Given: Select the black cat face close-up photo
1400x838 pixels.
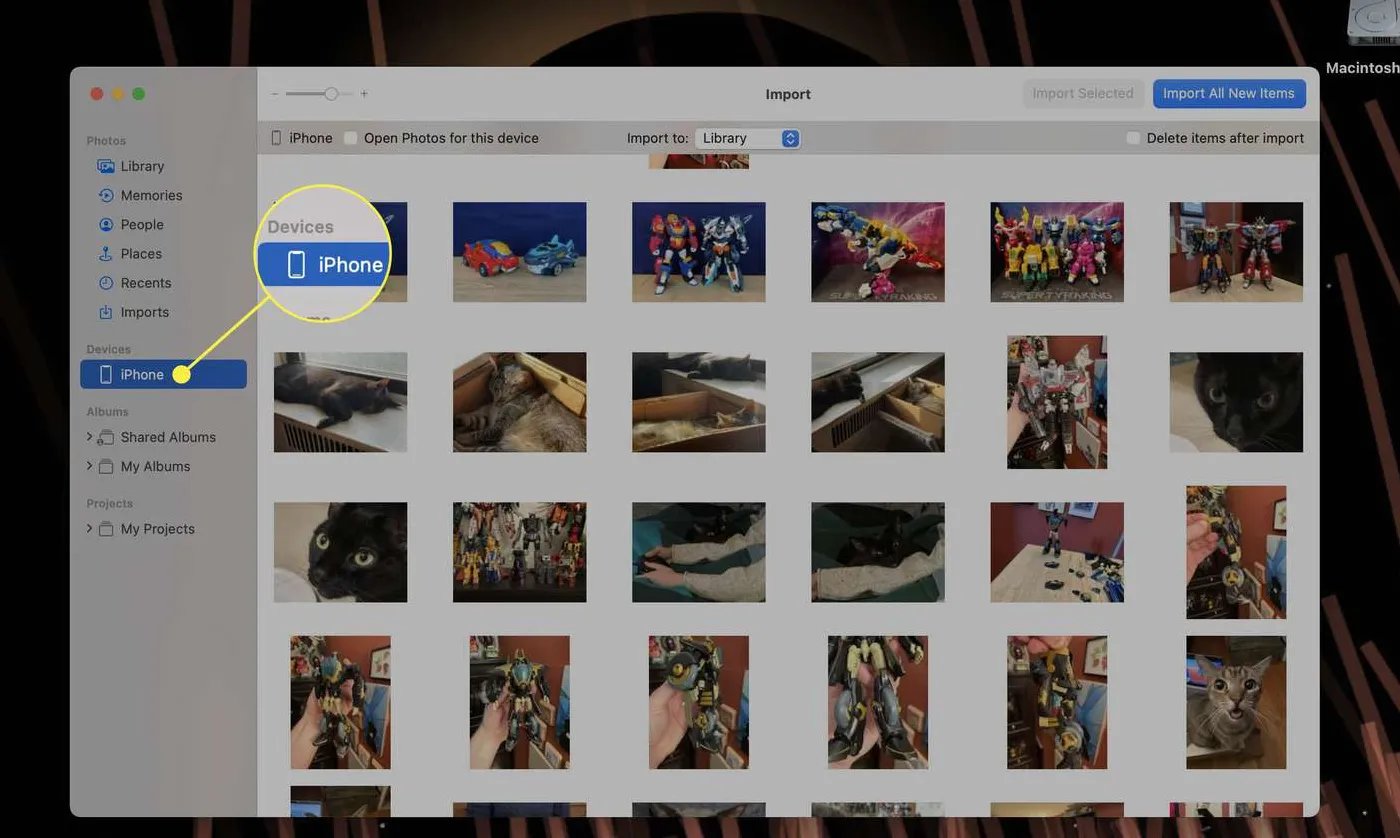Looking at the screenshot, I should pyautogui.click(x=1236, y=402).
